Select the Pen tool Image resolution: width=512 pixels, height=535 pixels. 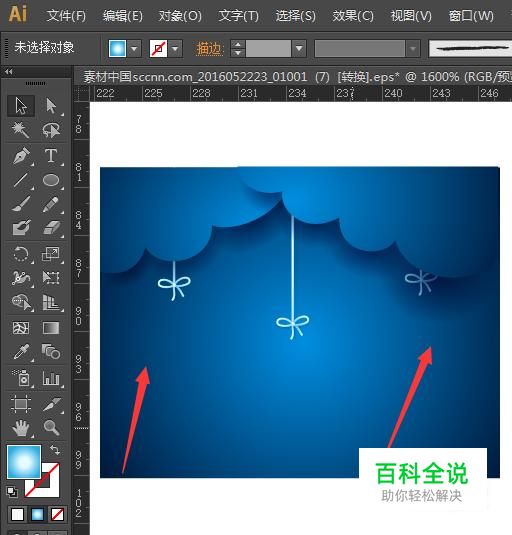point(21,156)
